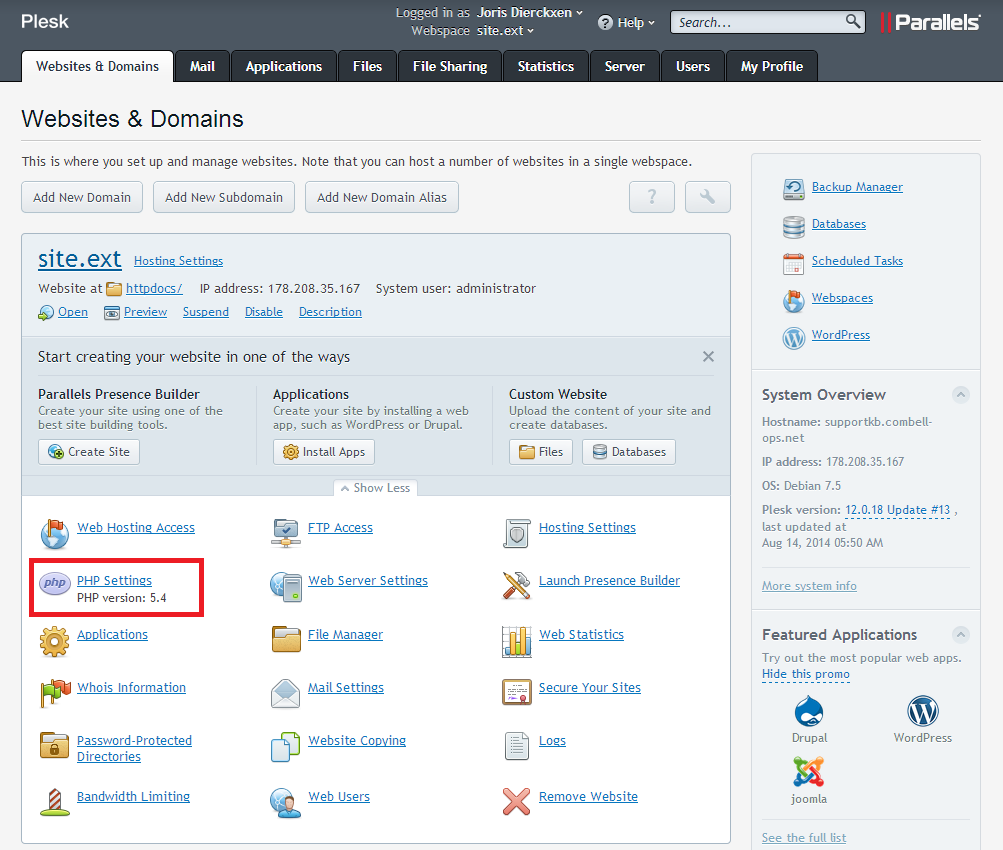Open the Web Server Settings icon

coord(285,586)
